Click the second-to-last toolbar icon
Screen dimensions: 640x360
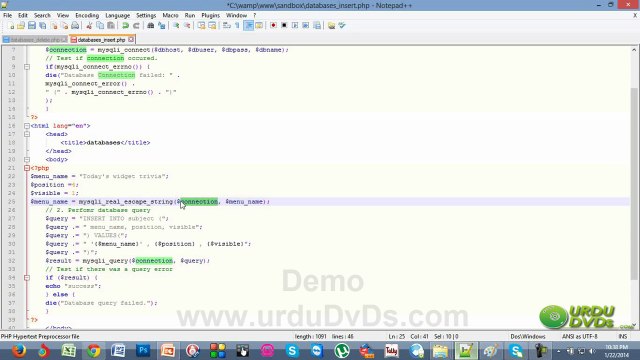pos(331,26)
